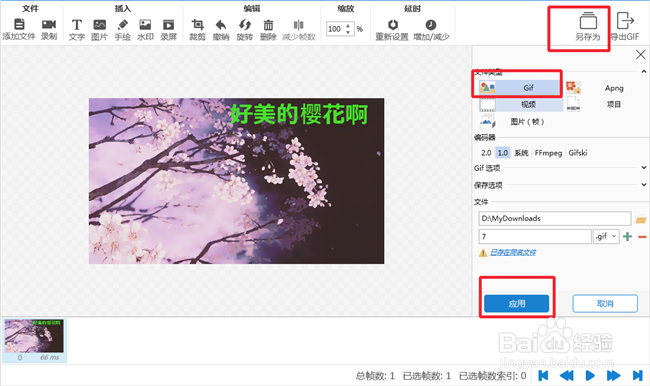Open the 增加/减少 delay clock icon
Image resolution: width=650 pixels, height=386 pixels.
click(431, 24)
